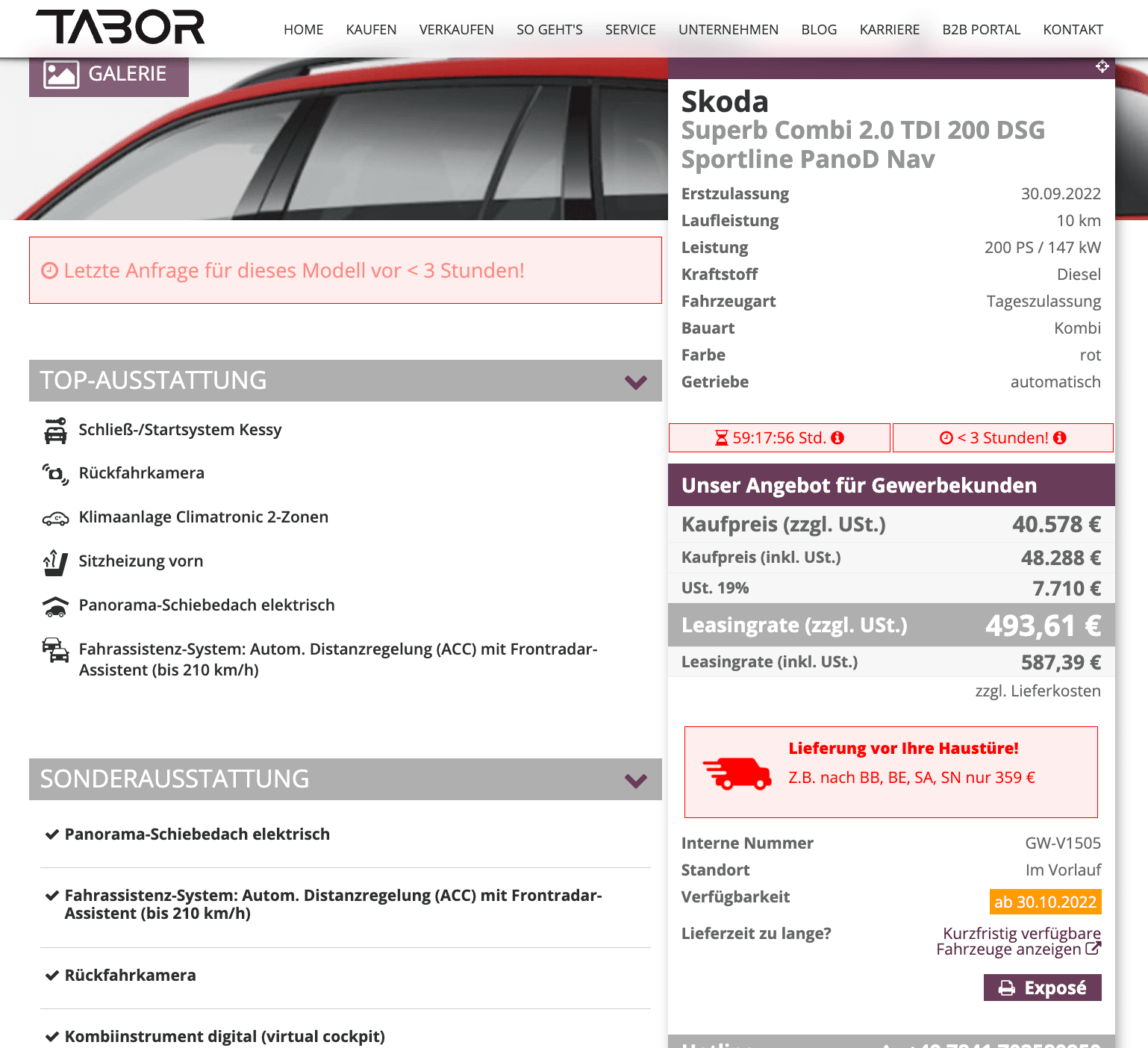The width and height of the screenshot is (1148, 1048).
Task: Click the internal number GW-V1505
Action: [1062, 843]
